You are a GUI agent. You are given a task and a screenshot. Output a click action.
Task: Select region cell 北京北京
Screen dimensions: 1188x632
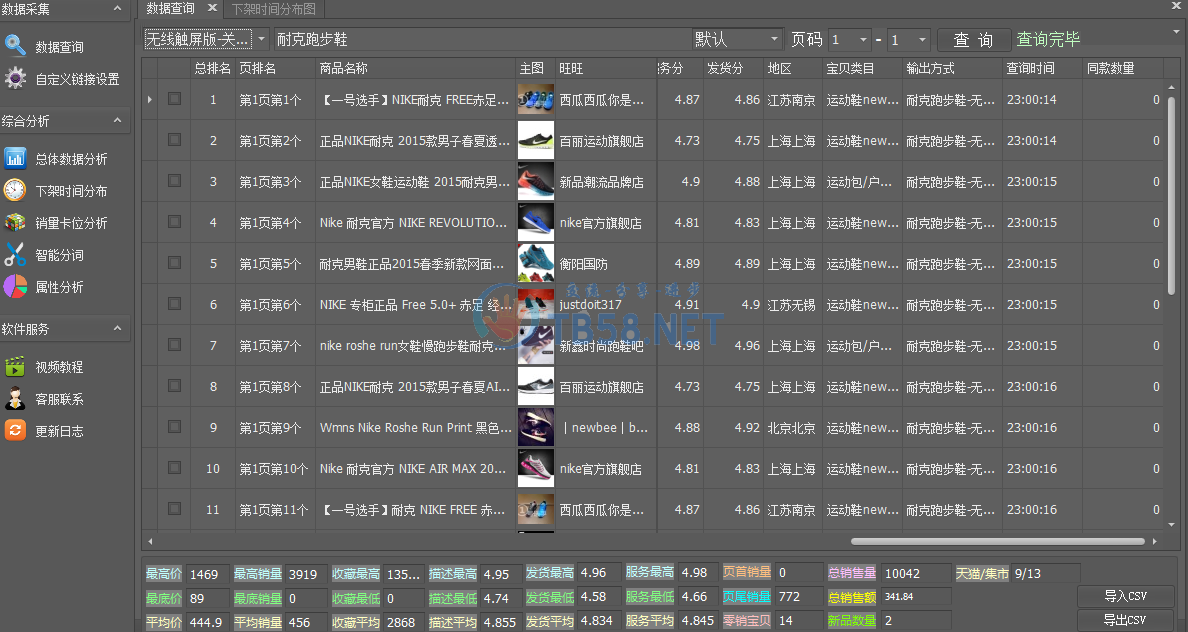pos(792,427)
